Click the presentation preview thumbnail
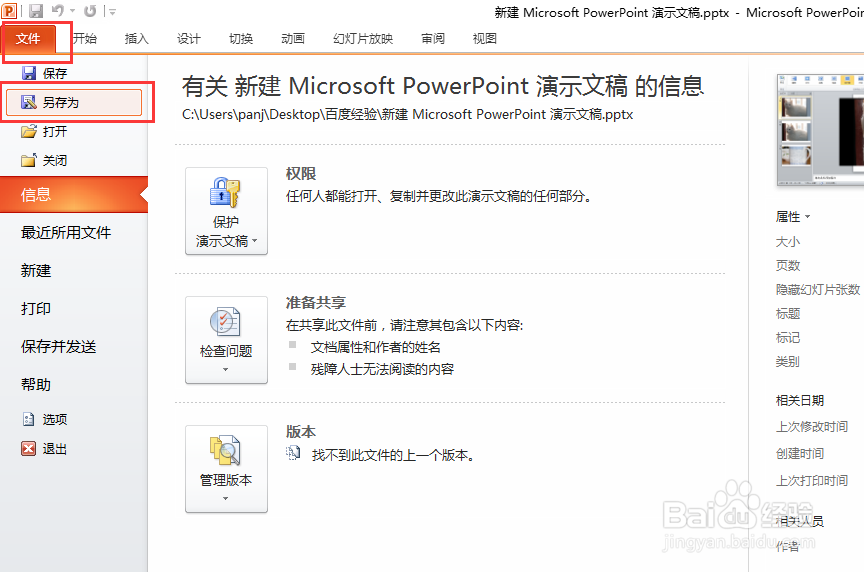The width and height of the screenshot is (864, 572). pyautogui.click(x=820, y=129)
